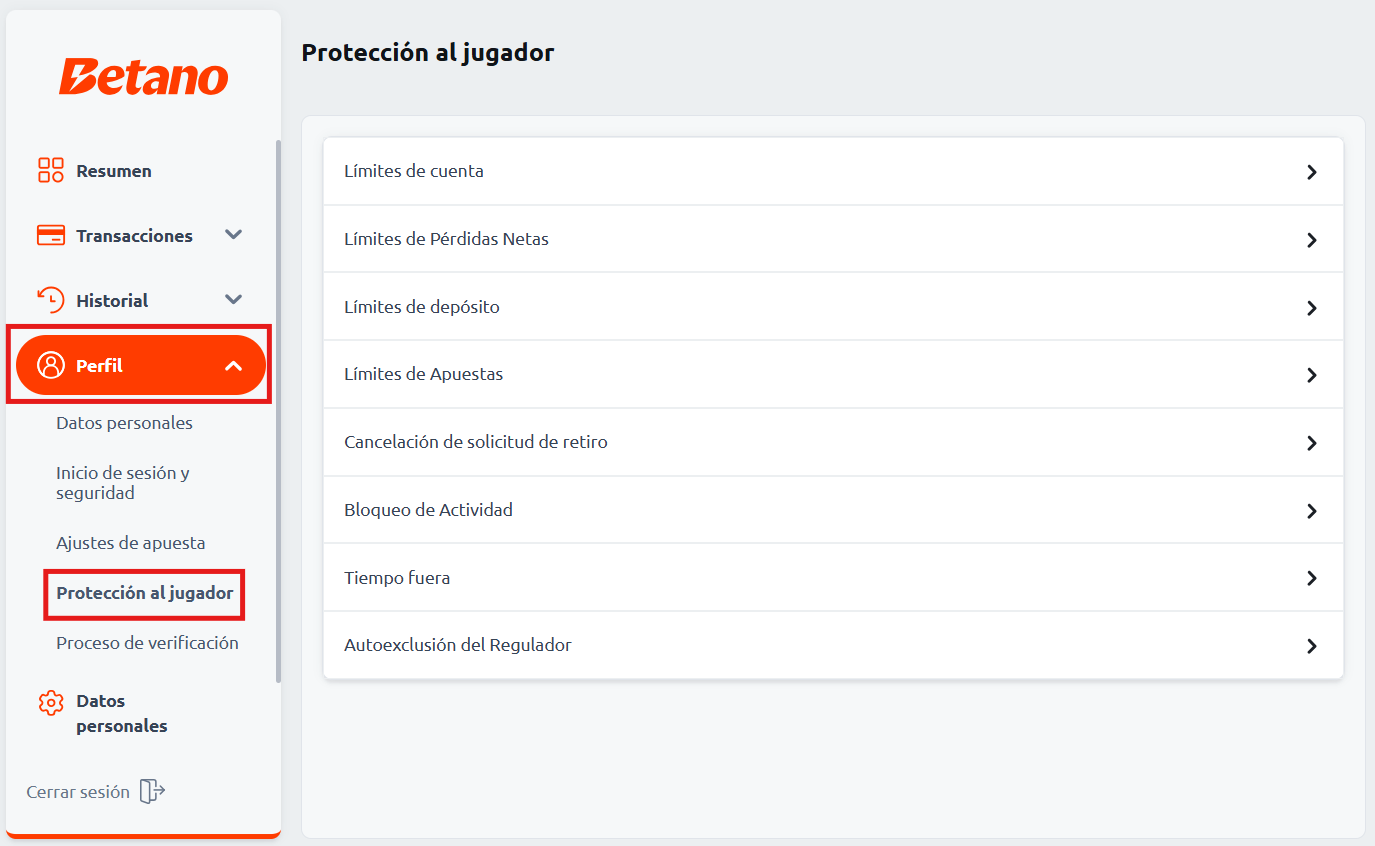This screenshot has width=1375, height=846.
Task: Open Cancelación de solicitud de retiro arrow
Action: tap(1312, 443)
